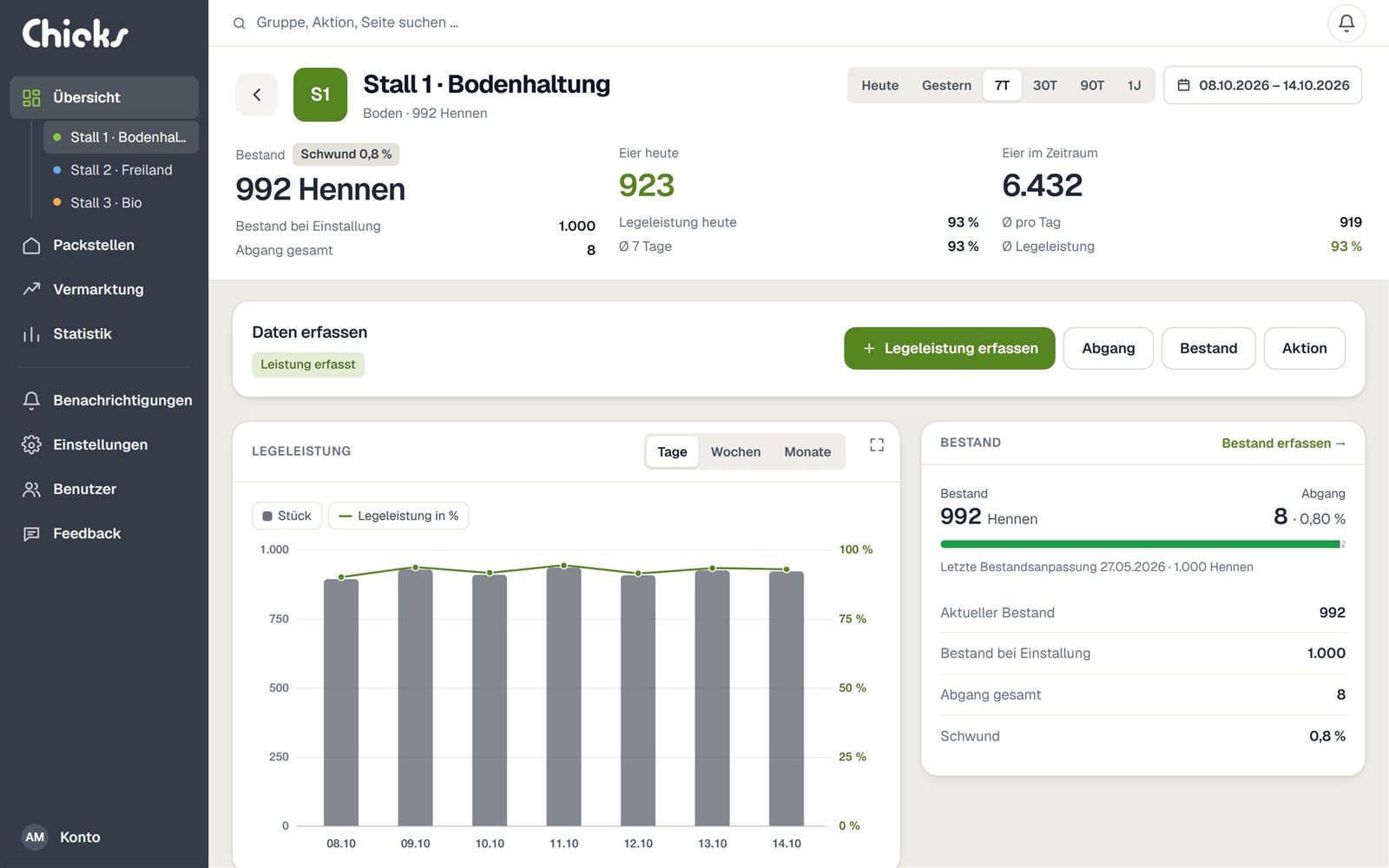The height and width of the screenshot is (868, 1389).
Task: Show the chart by Tage
Action: click(x=672, y=451)
